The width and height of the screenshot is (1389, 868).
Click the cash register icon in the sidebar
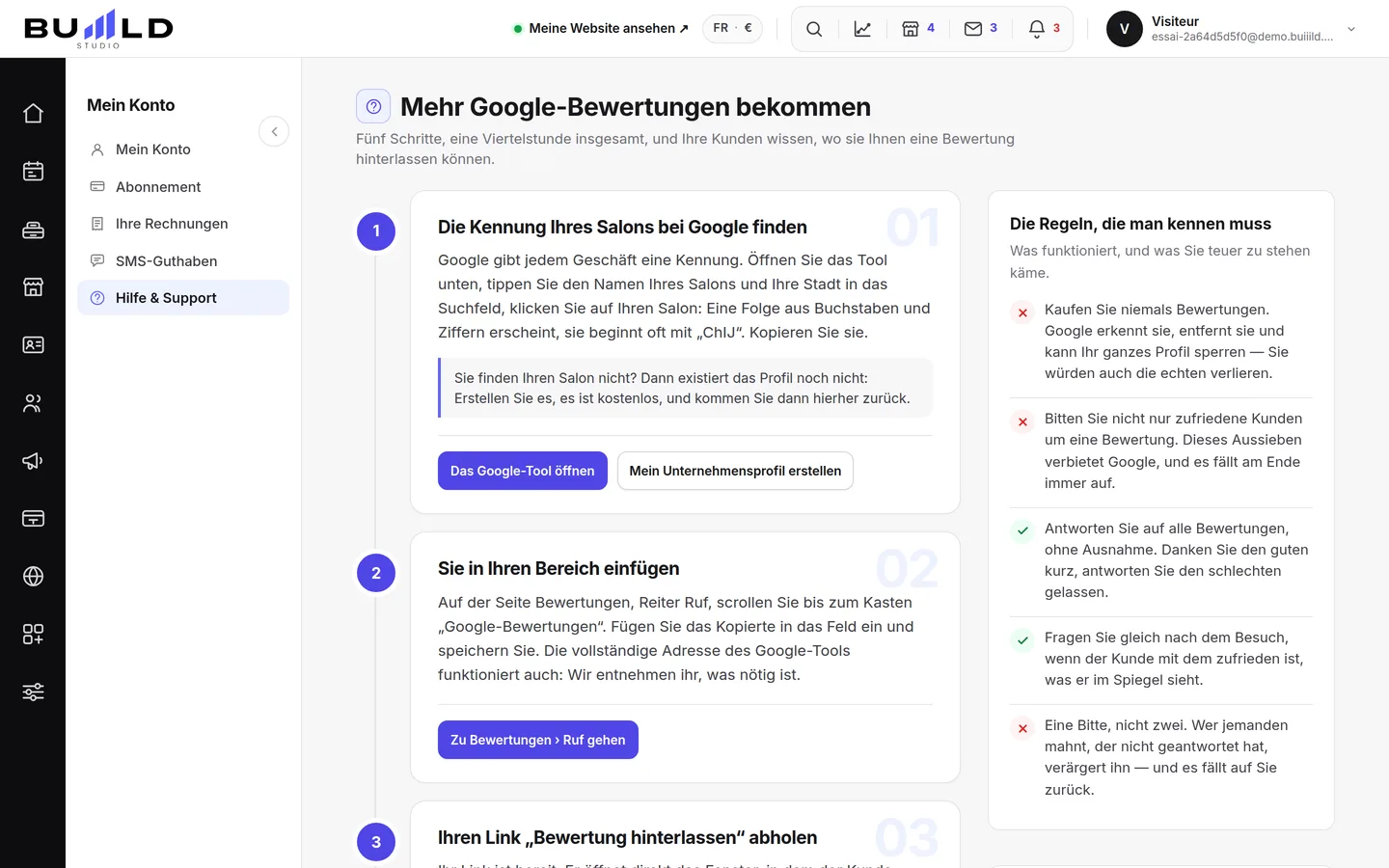point(33,230)
